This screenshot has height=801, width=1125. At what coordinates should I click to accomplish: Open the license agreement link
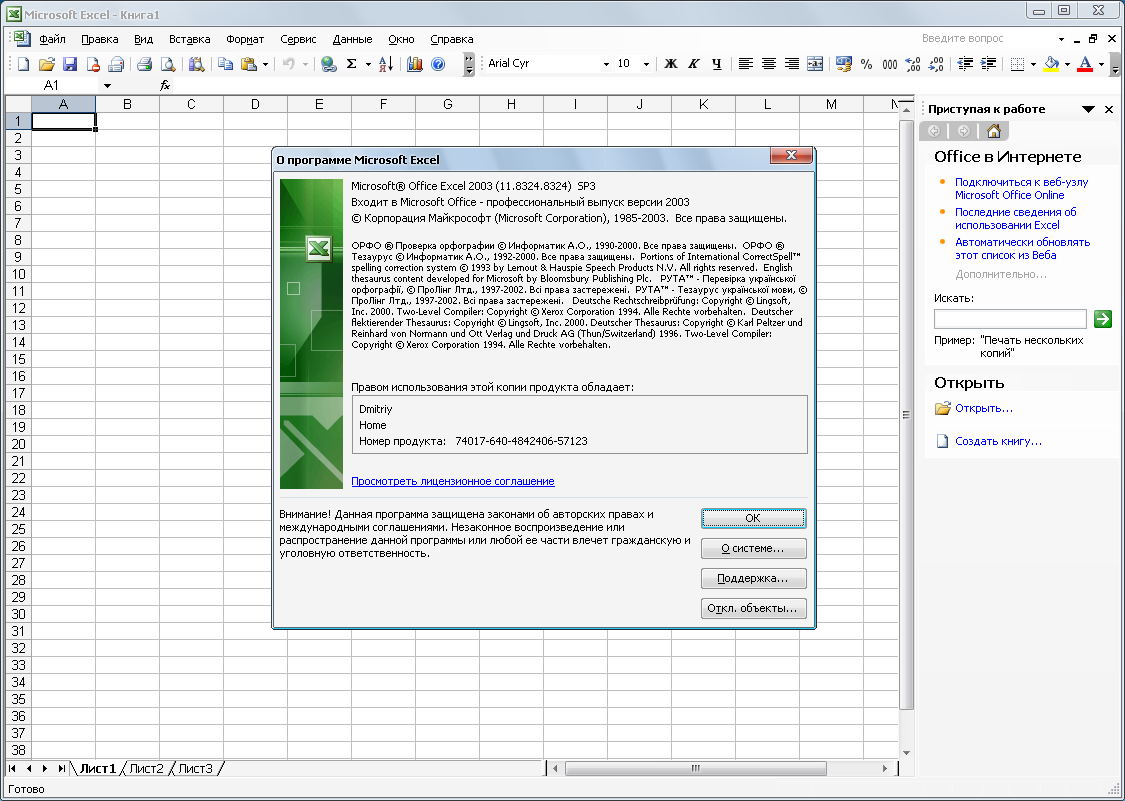[452, 481]
